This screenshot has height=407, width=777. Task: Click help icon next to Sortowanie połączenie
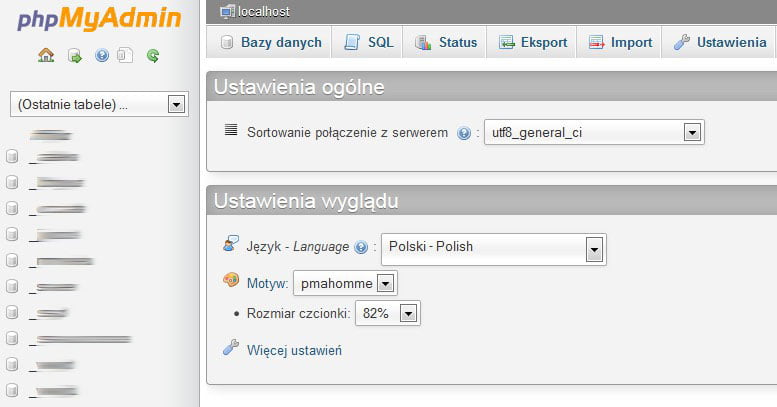pyautogui.click(x=463, y=133)
